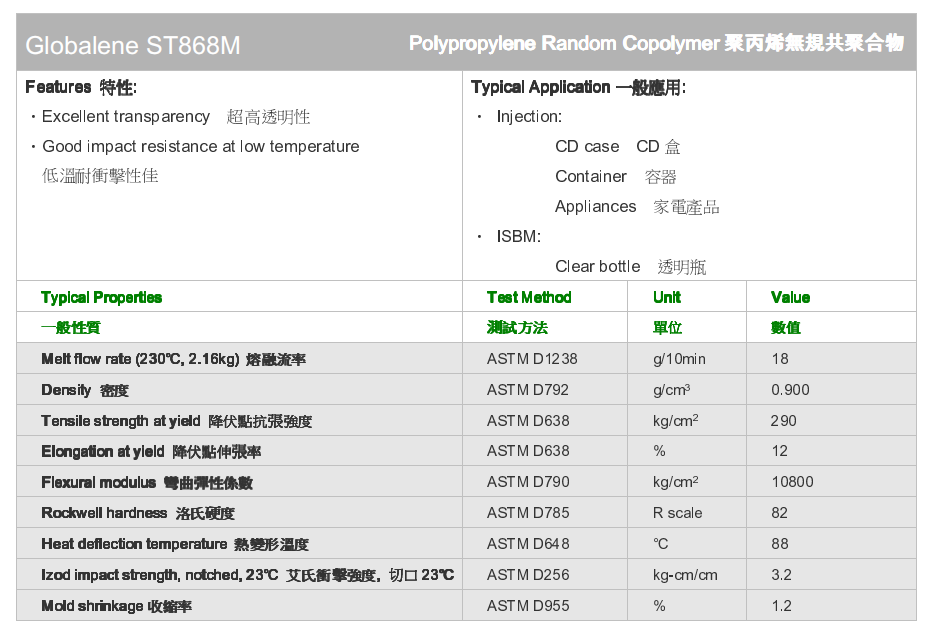Click the "Globalene ST868M" product title
The width and height of the screenshot is (932, 640).
point(133,45)
